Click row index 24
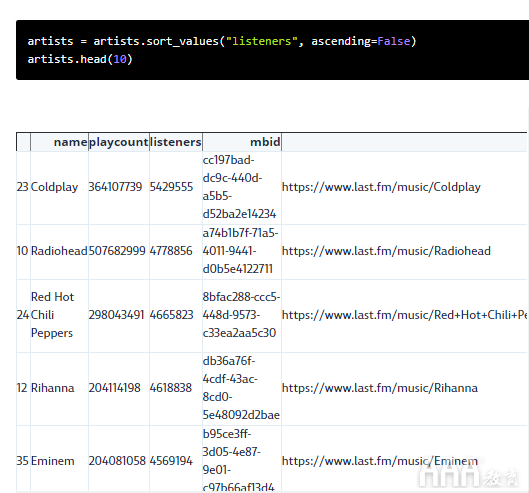 click(23, 315)
